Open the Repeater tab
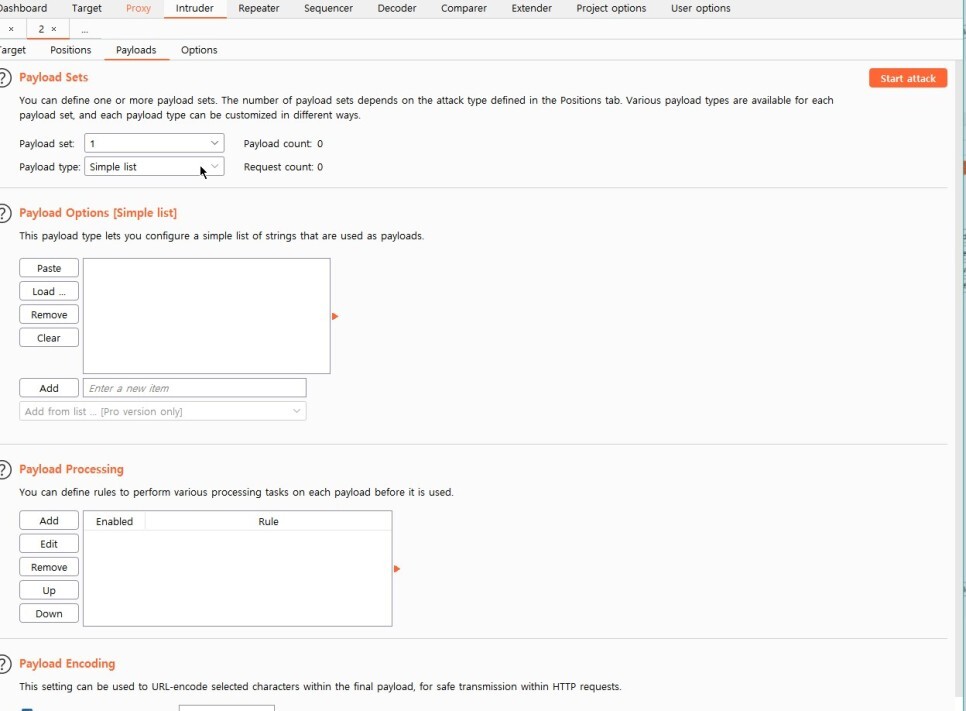 (x=259, y=8)
